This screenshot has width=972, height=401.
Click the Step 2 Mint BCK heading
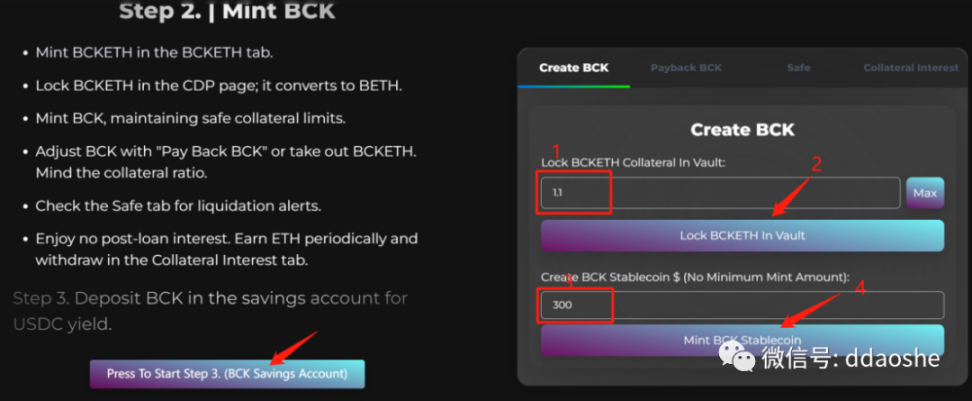[227, 11]
